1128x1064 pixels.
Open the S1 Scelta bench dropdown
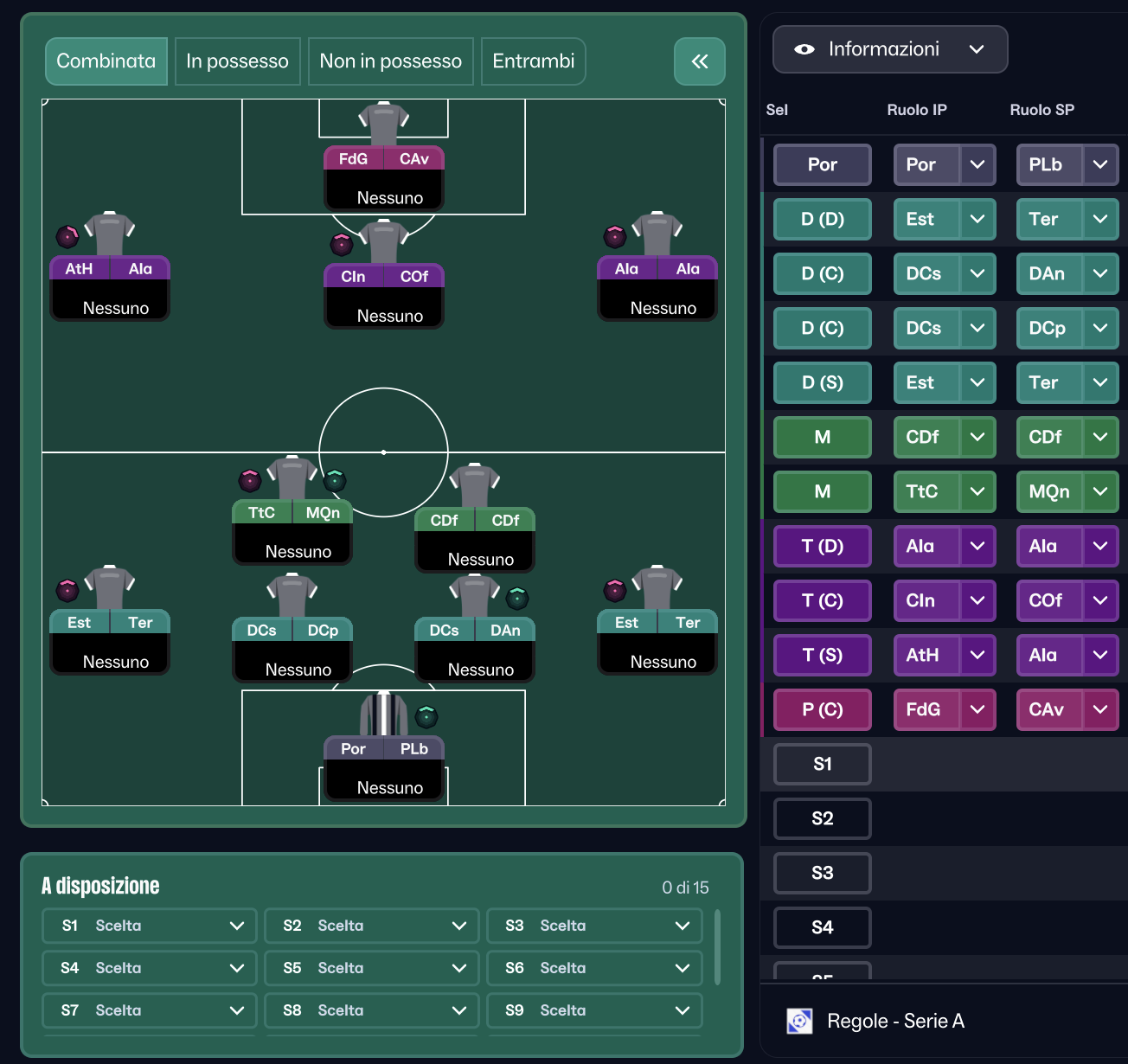click(x=150, y=926)
